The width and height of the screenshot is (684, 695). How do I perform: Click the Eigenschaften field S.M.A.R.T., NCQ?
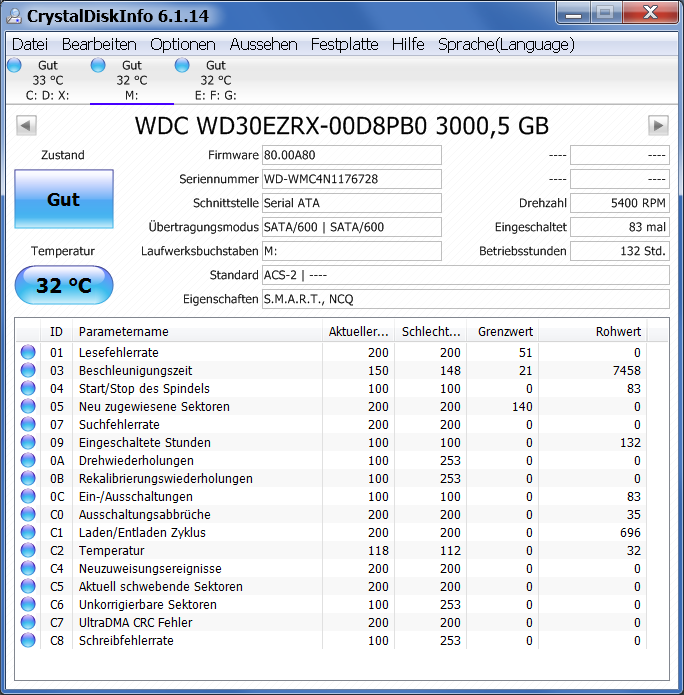(465, 299)
